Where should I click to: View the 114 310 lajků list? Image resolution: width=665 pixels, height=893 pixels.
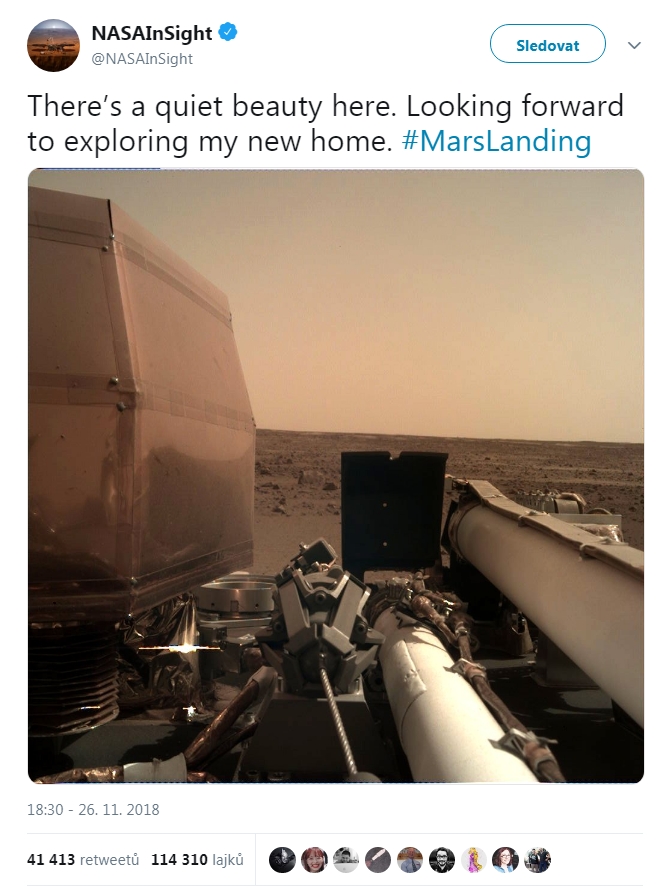pyautogui.click(x=197, y=859)
